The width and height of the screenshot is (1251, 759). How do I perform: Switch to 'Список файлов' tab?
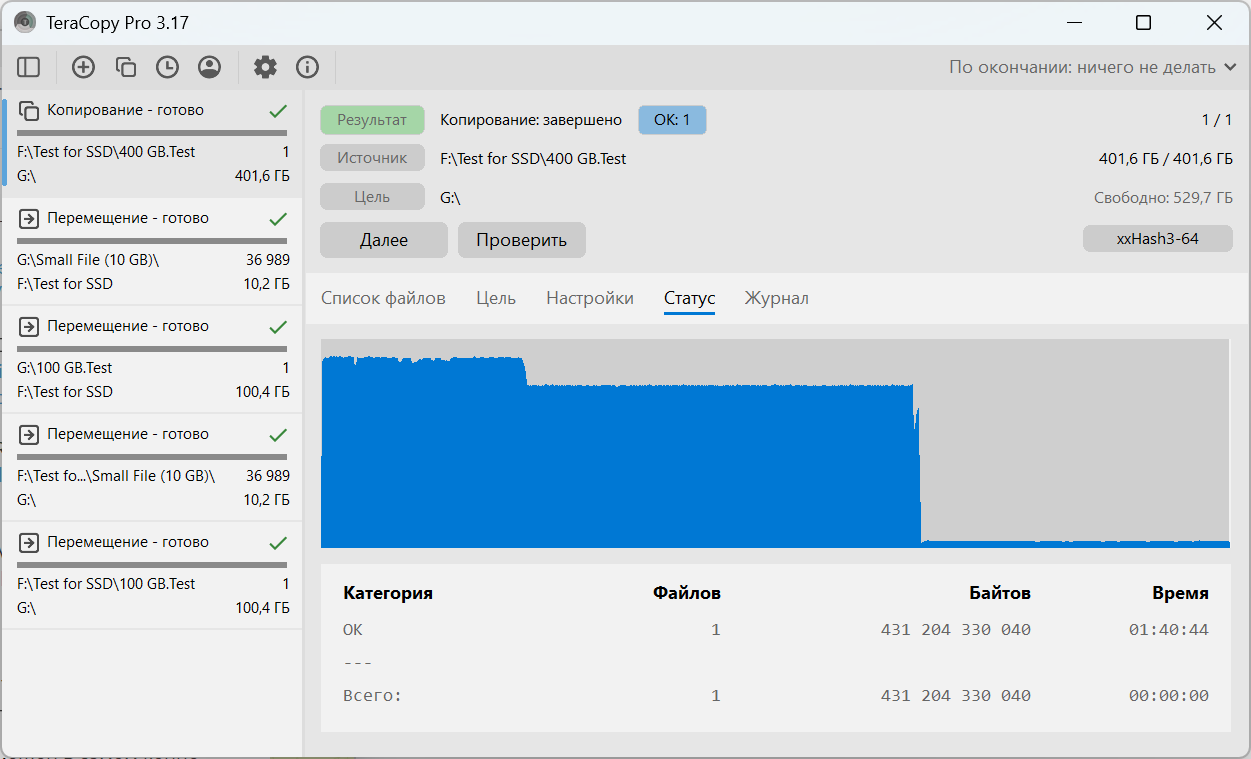click(x=383, y=298)
